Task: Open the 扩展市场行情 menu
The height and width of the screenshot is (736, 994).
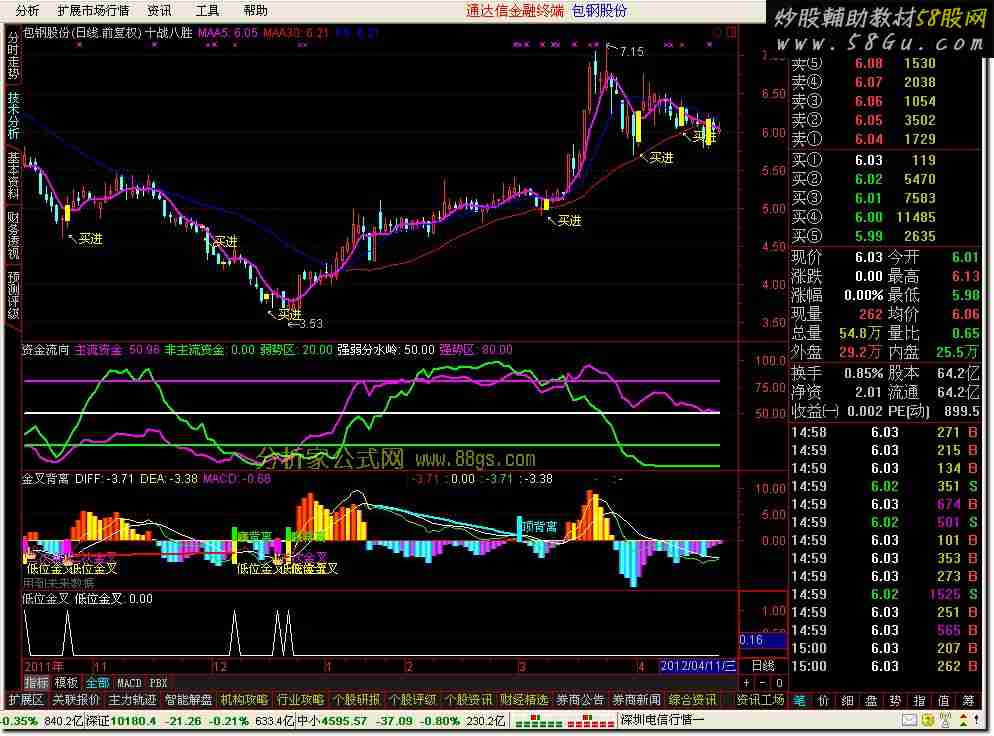Action: 93,11
